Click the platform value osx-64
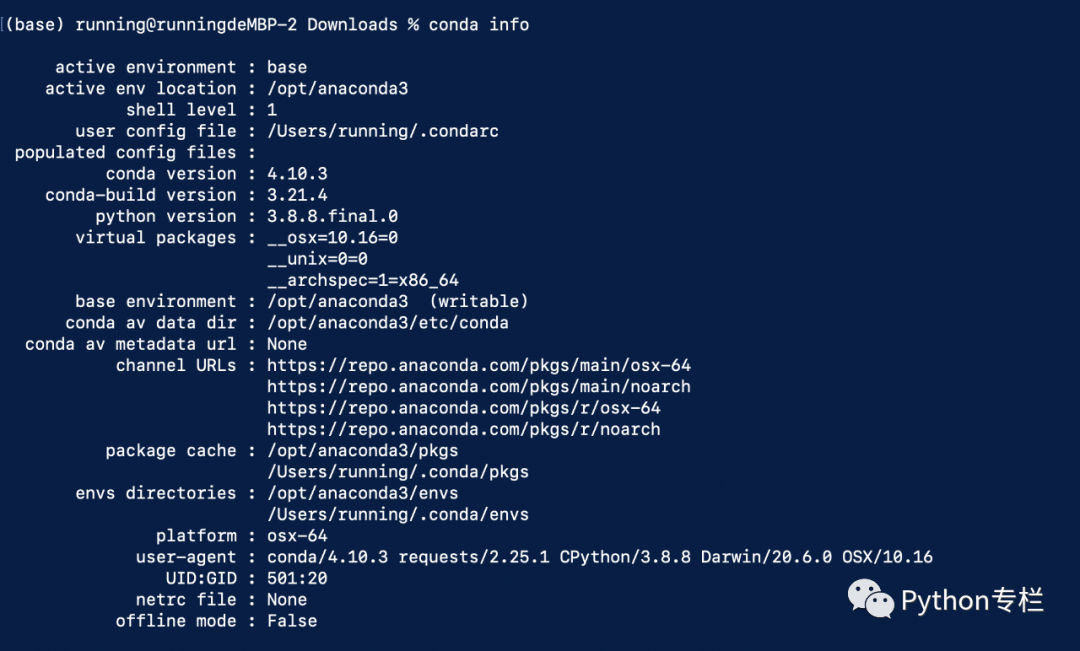 point(297,536)
